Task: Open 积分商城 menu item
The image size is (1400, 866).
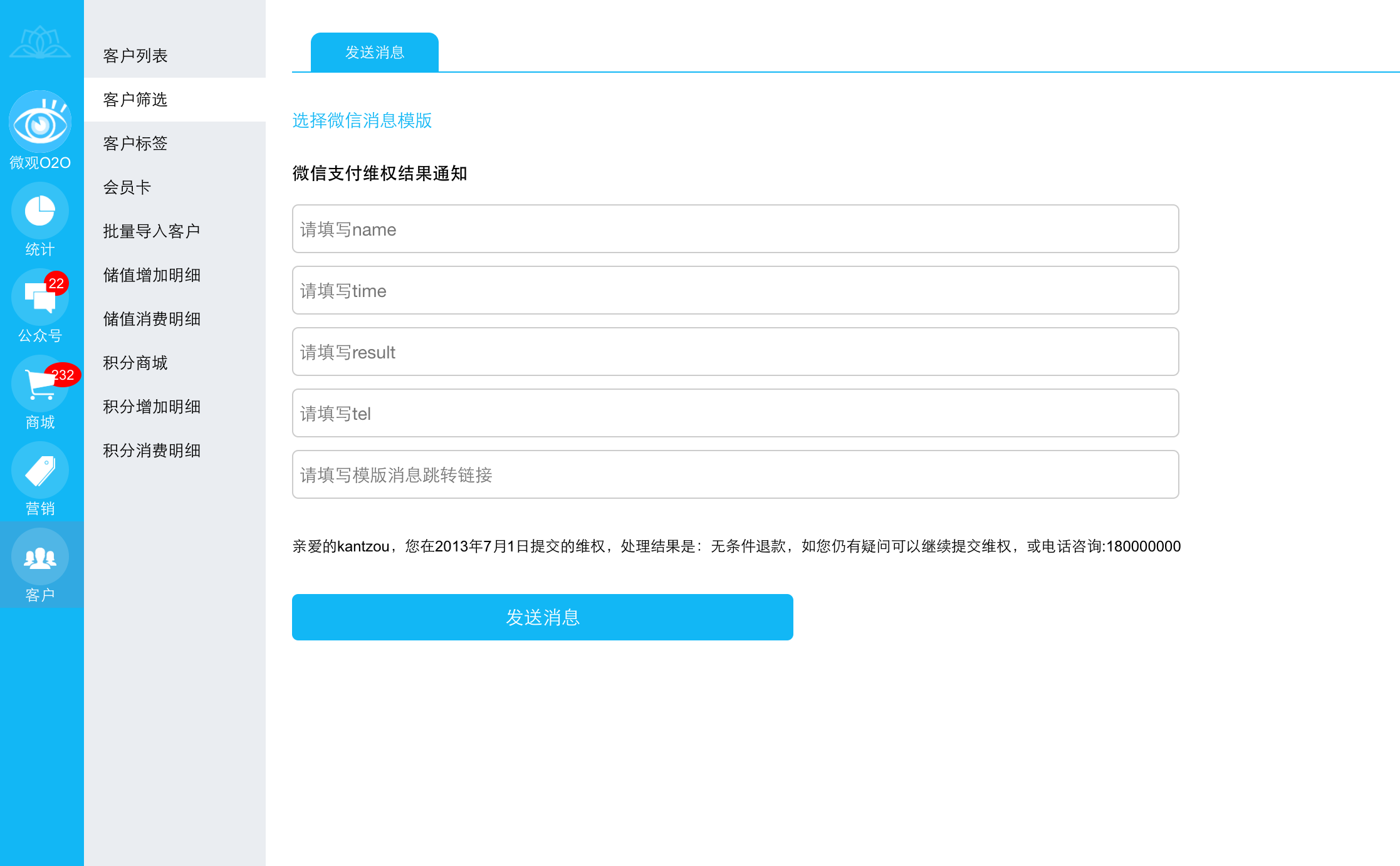Action: pyautogui.click(x=175, y=363)
